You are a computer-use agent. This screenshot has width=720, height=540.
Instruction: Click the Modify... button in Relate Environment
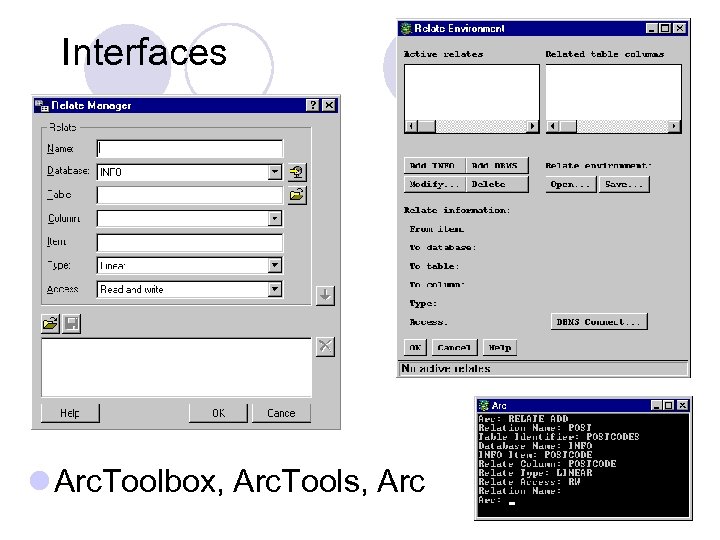(x=435, y=184)
